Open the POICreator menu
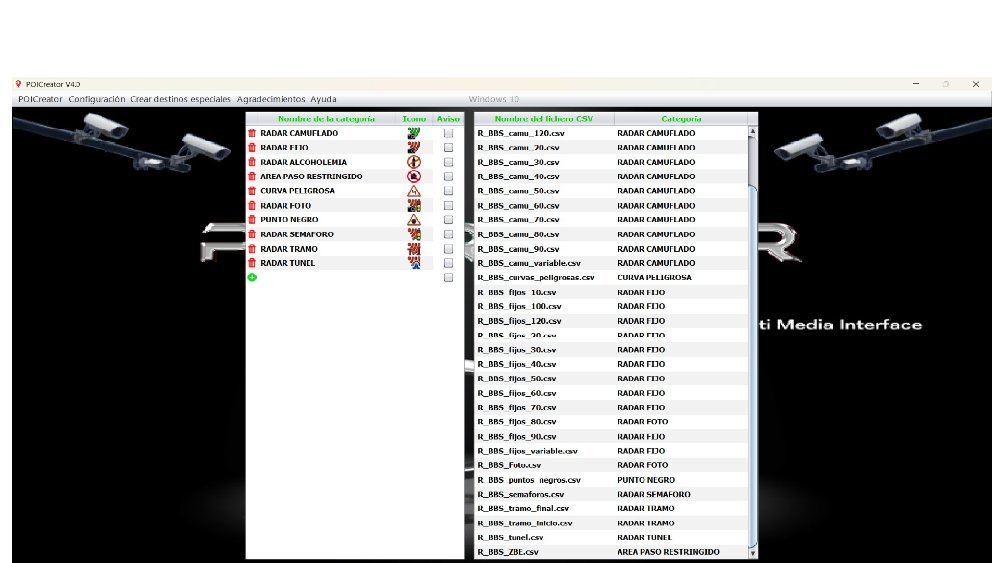This screenshot has width=1000, height=563. pos(40,99)
